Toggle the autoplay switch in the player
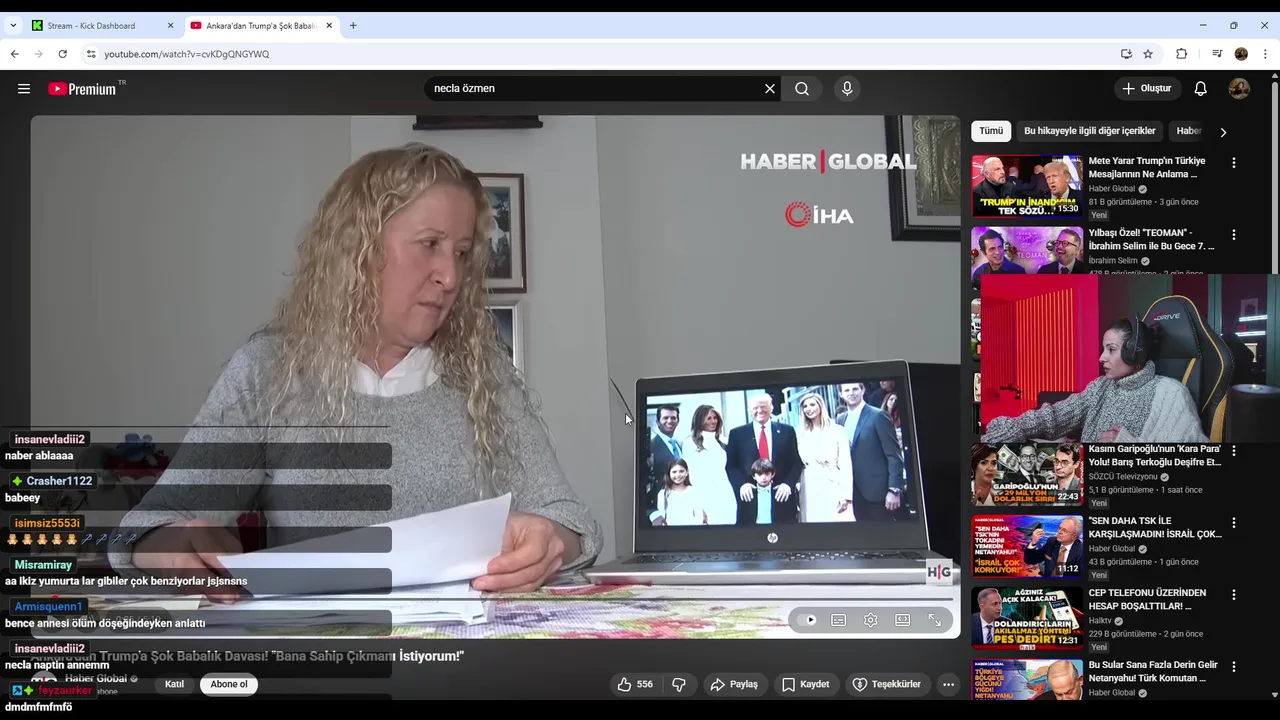The height and width of the screenshot is (720, 1280). (809, 620)
